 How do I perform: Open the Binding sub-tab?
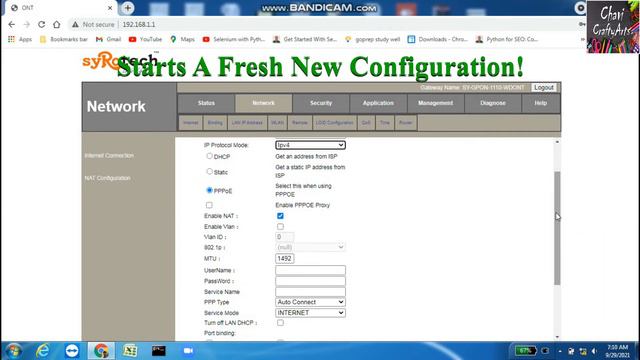pyautogui.click(x=215, y=122)
